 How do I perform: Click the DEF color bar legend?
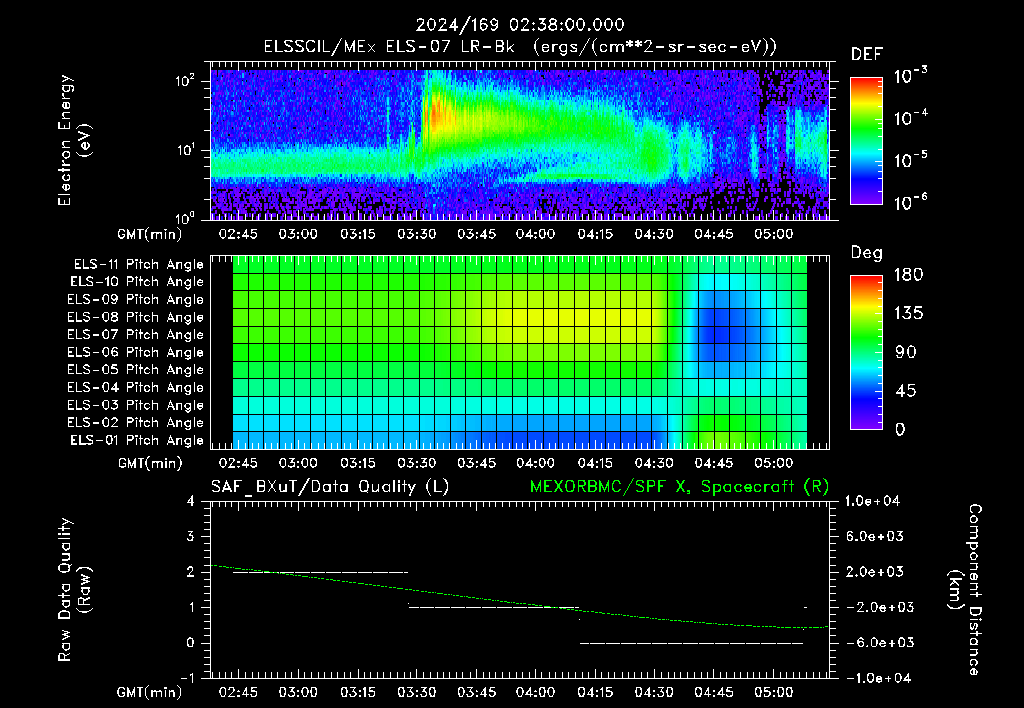tap(866, 141)
